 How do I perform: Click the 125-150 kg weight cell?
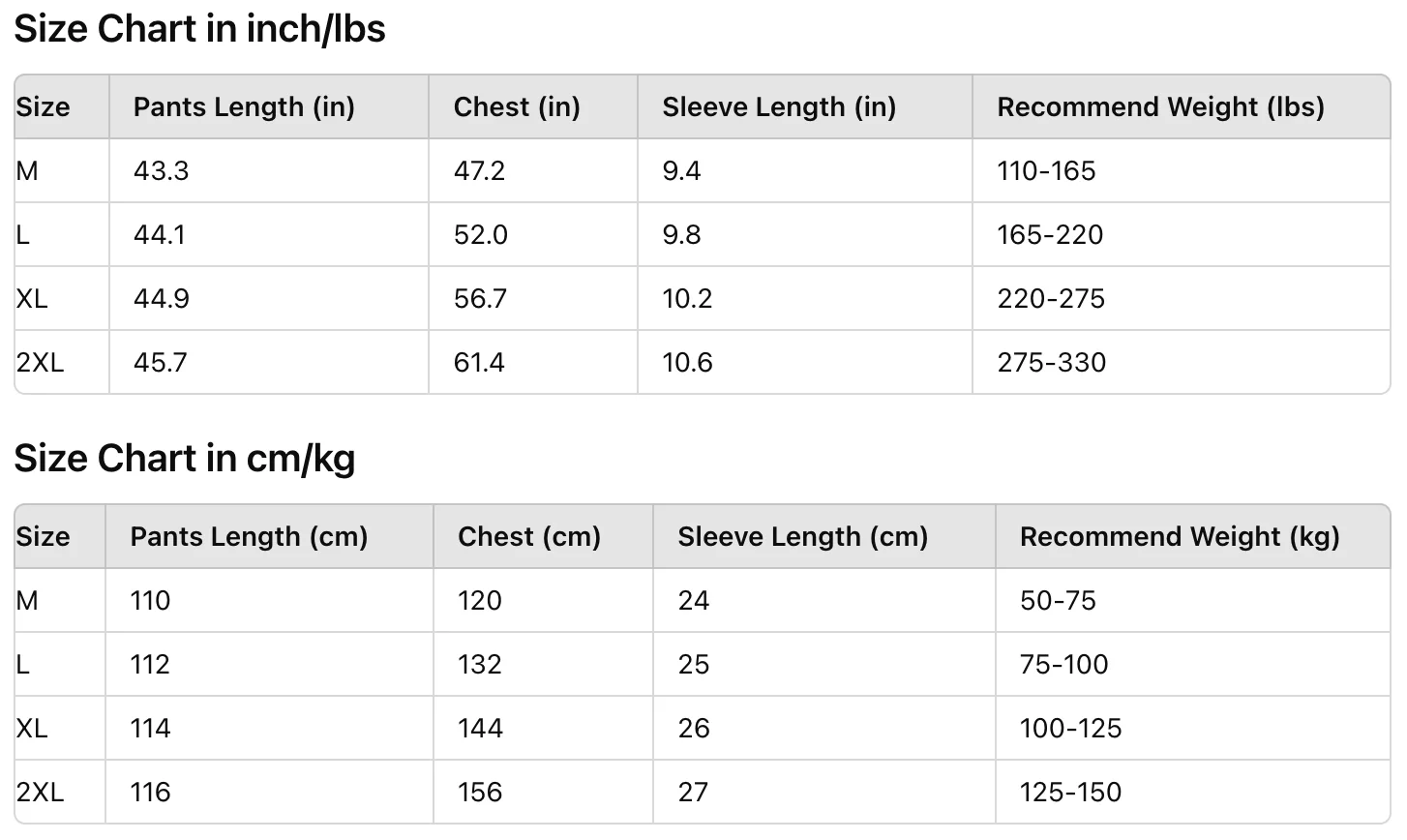pos(1070,793)
